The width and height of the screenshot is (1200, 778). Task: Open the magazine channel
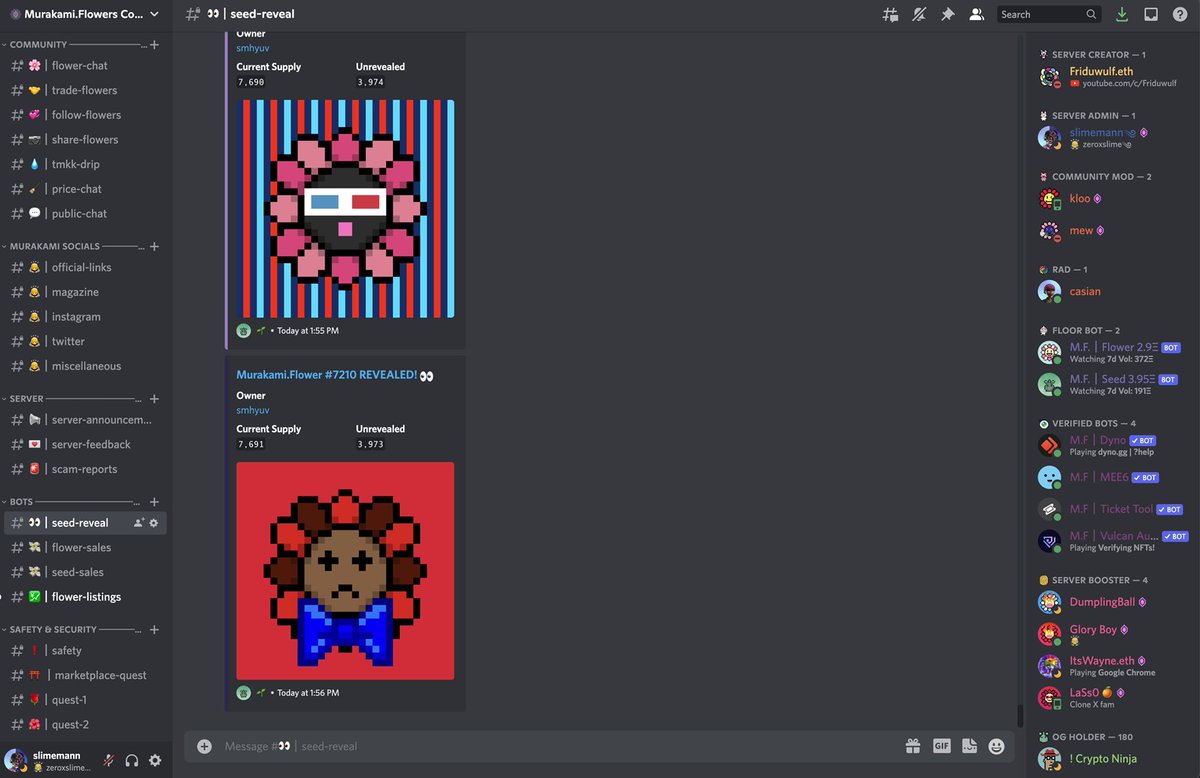pyautogui.click(x=86, y=292)
